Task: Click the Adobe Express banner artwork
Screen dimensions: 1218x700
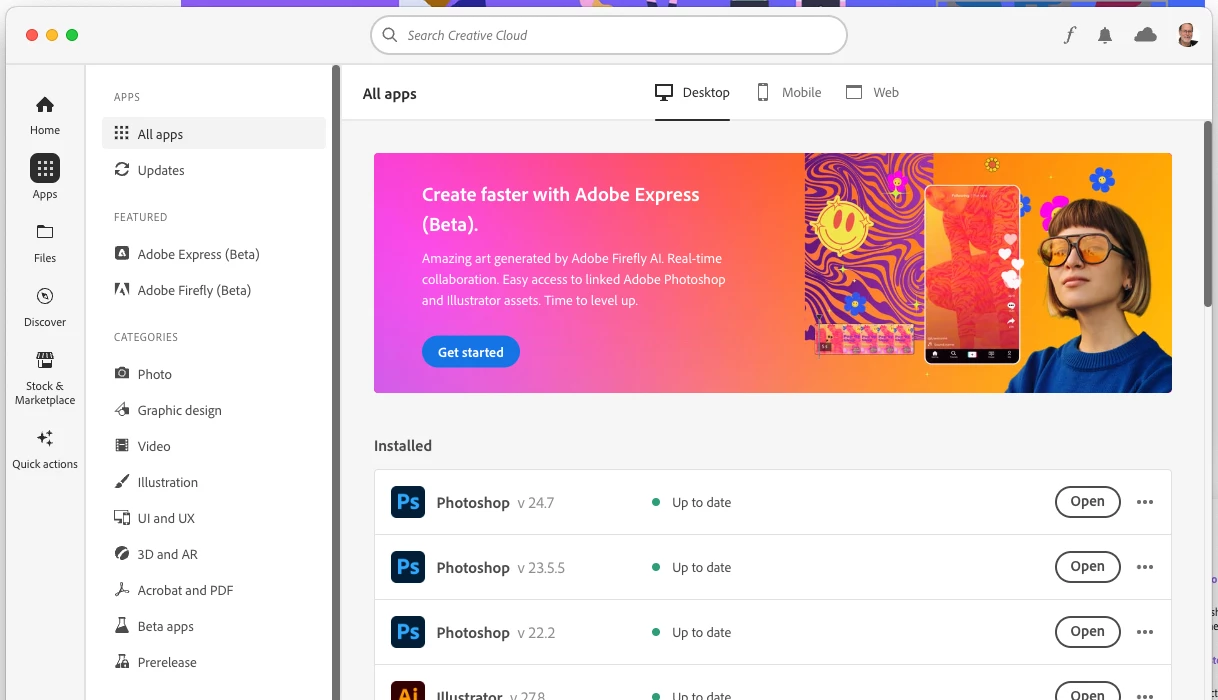Action: click(988, 273)
